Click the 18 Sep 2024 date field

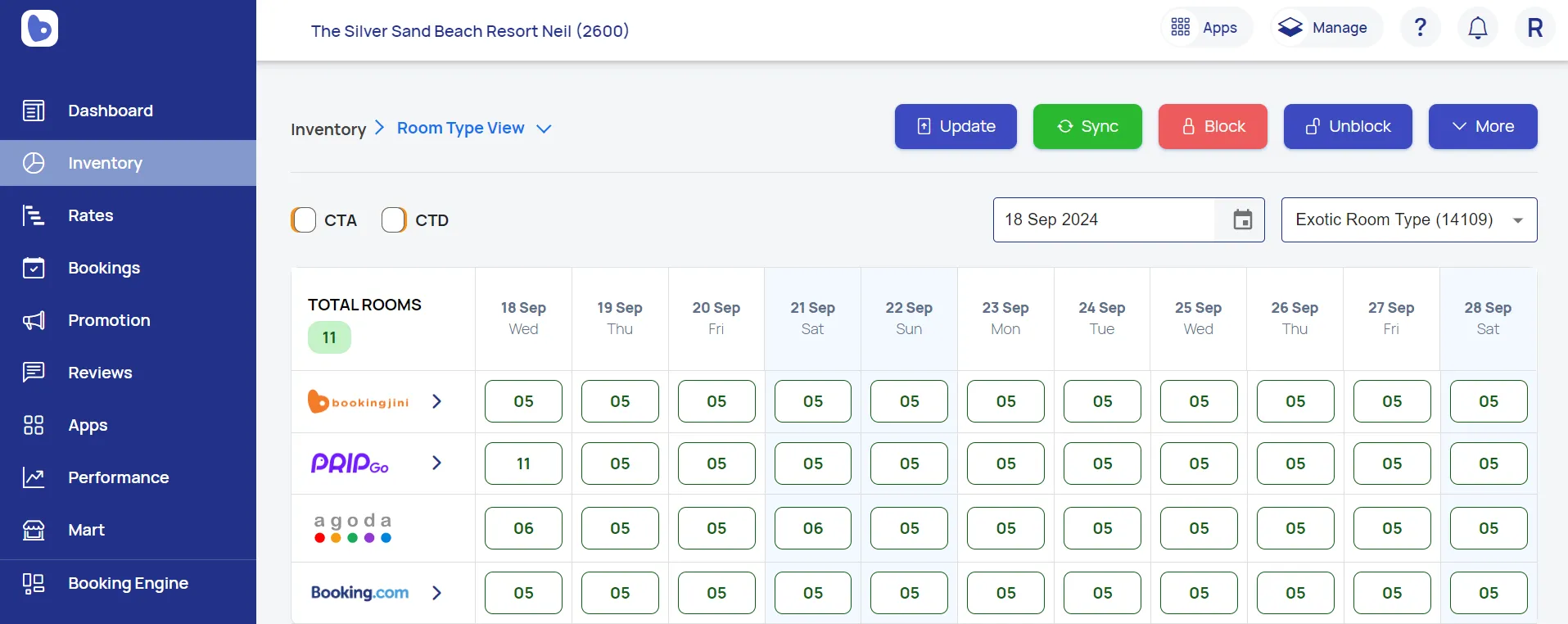pos(1104,219)
